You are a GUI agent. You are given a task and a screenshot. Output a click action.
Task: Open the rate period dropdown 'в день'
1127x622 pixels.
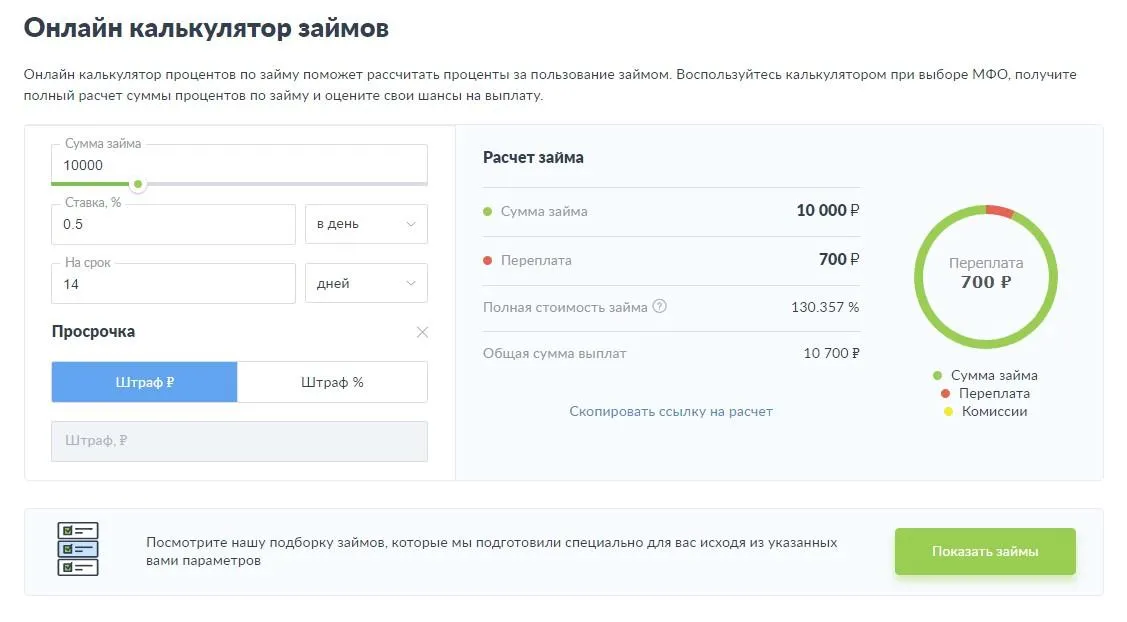point(366,224)
